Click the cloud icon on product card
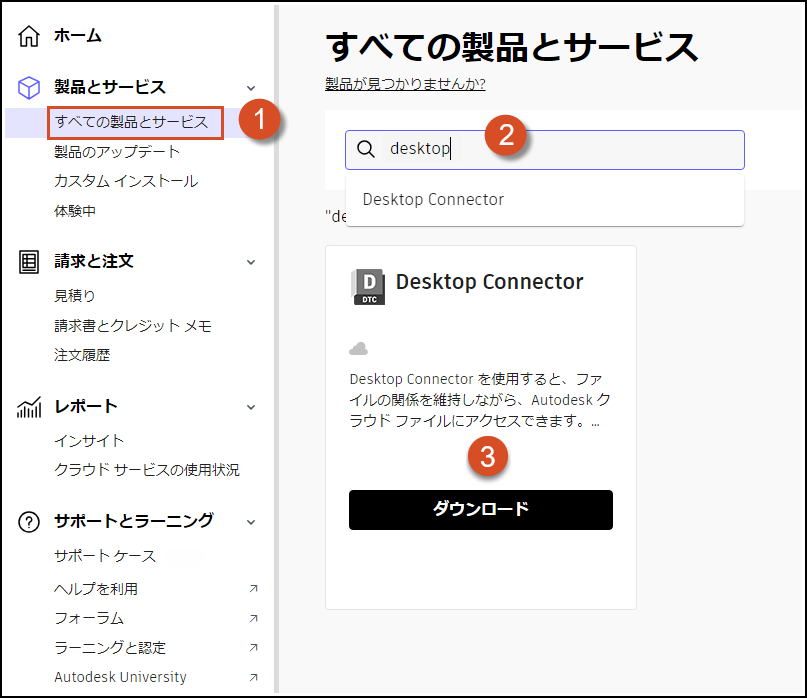The image size is (807, 698). point(358,349)
